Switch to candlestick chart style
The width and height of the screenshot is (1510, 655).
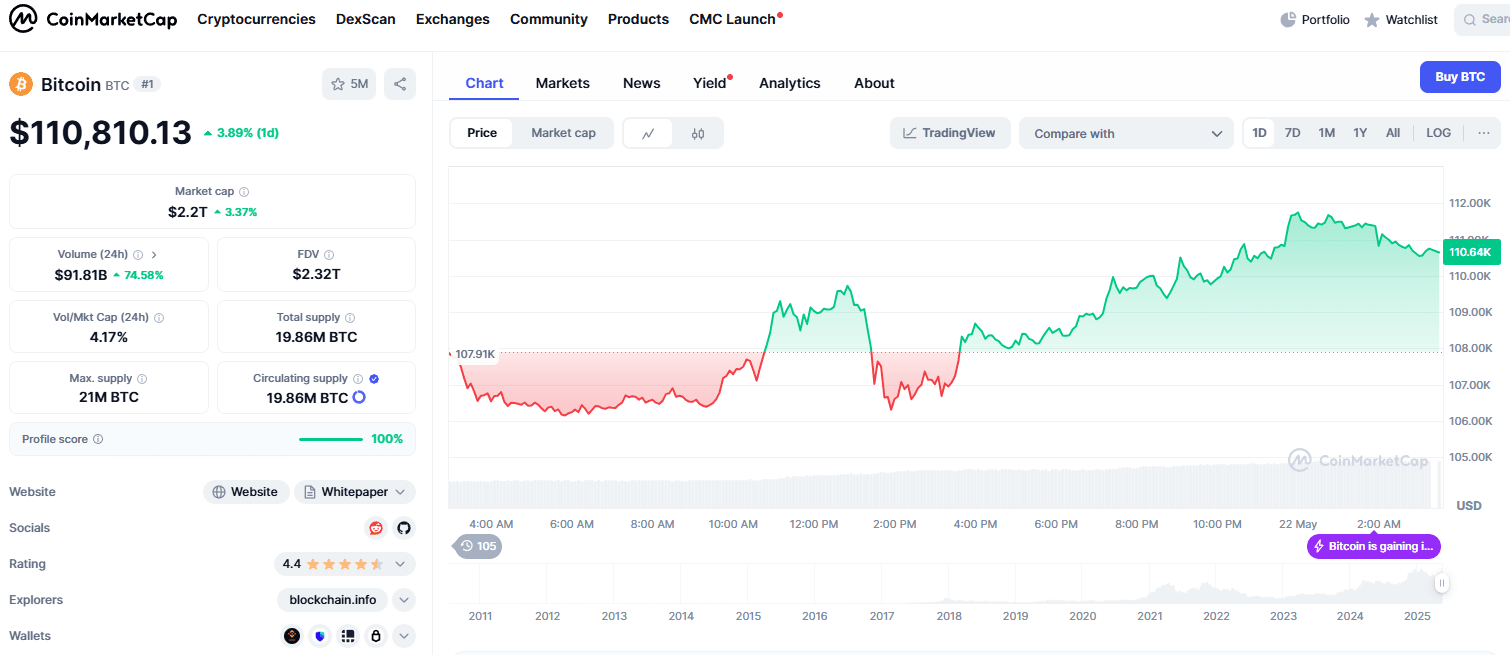click(x=698, y=133)
